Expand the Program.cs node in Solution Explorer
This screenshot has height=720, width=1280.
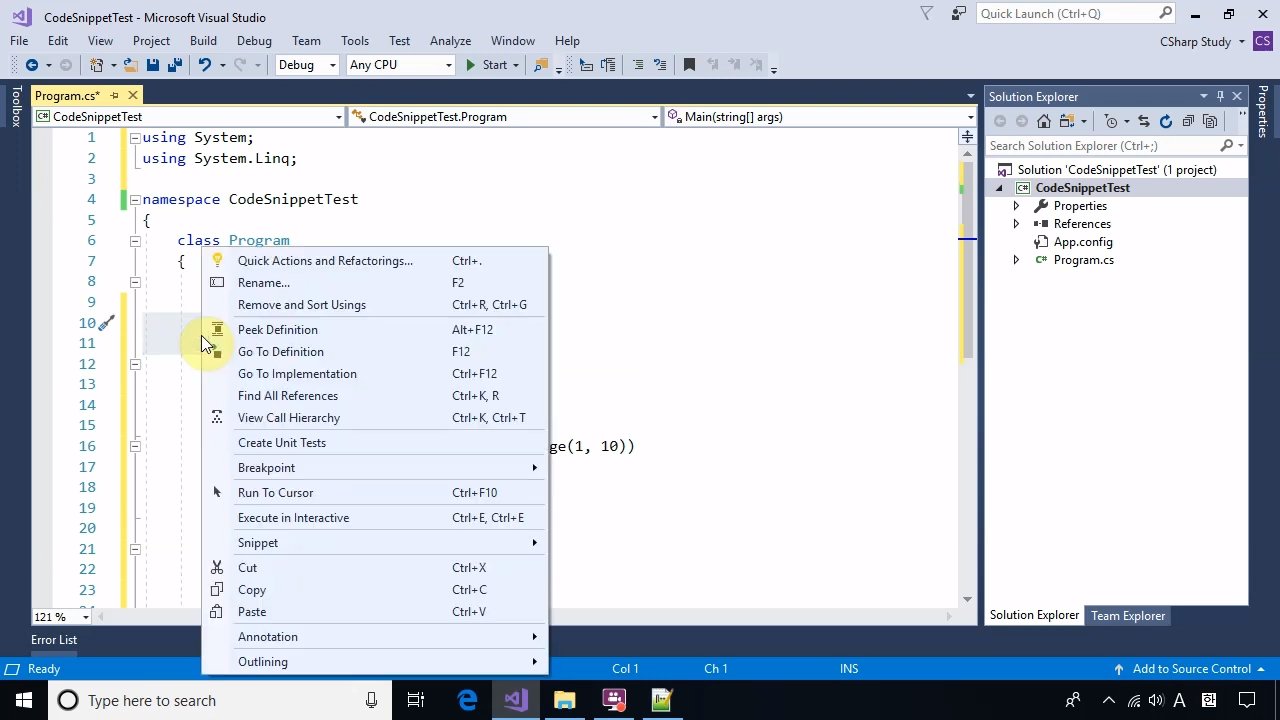[x=1016, y=260]
